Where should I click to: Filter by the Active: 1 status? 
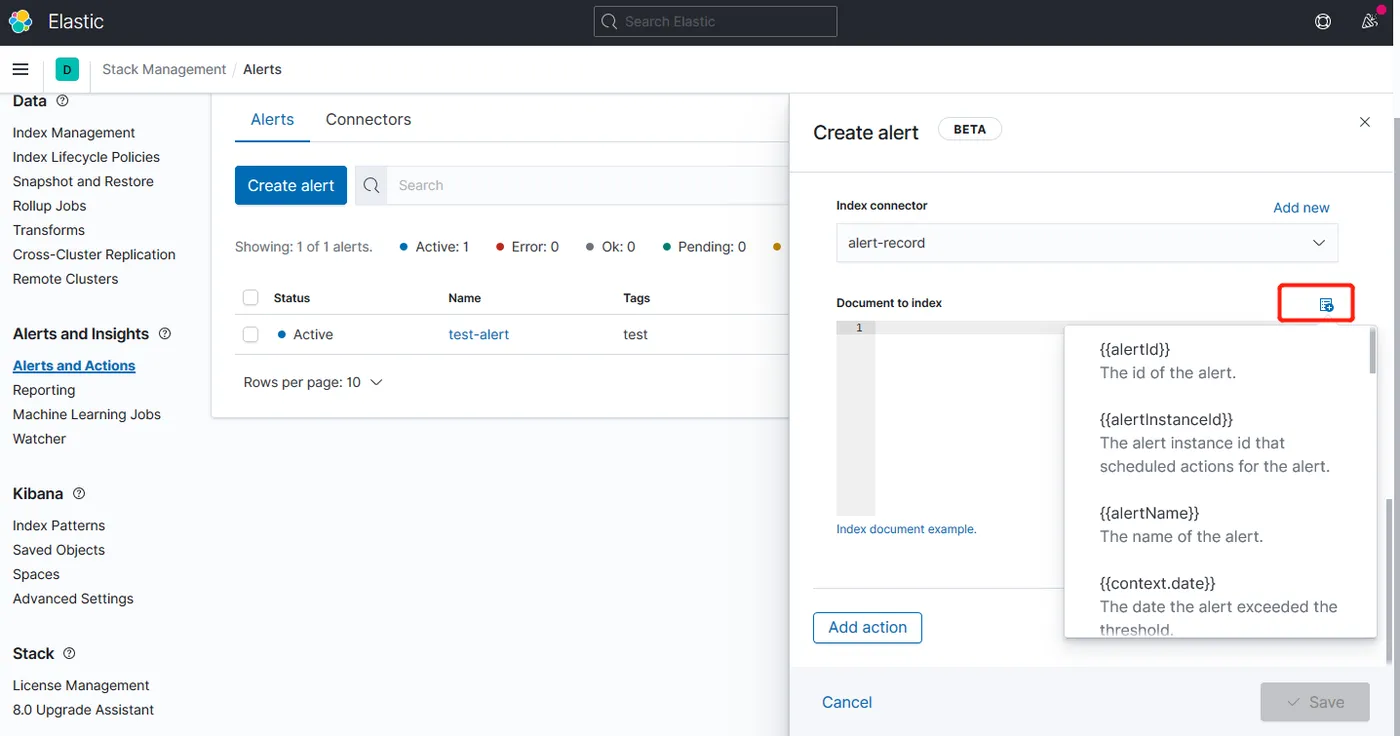[x=434, y=246]
